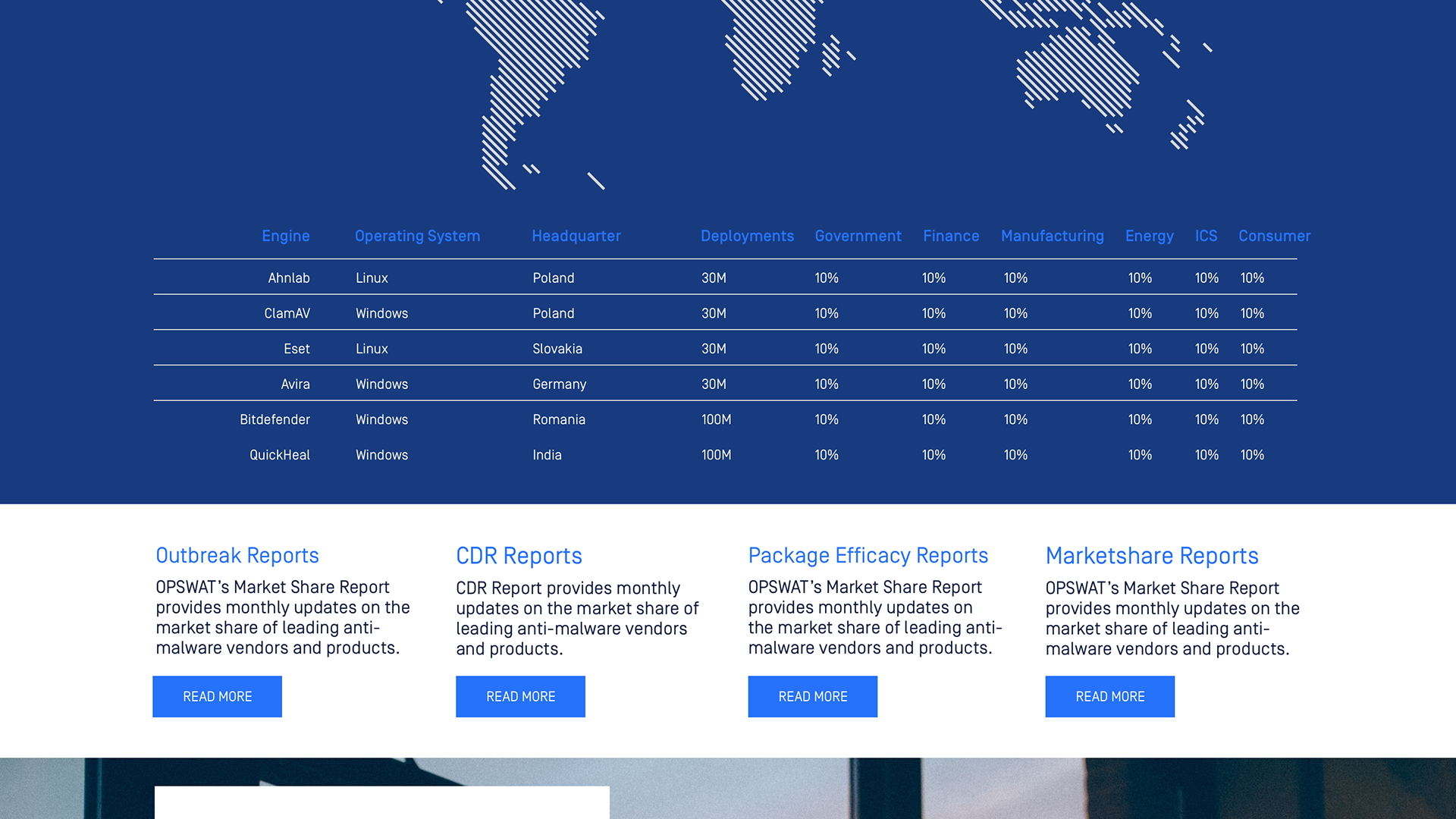Click Read More under CDR Reports
Viewport: 1456px width, 819px height.
(520, 696)
